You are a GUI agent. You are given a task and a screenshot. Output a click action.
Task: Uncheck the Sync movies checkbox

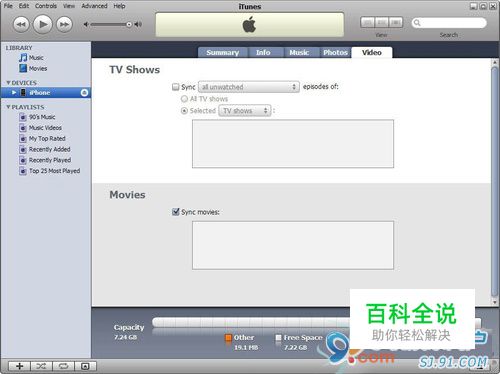[x=176, y=212]
